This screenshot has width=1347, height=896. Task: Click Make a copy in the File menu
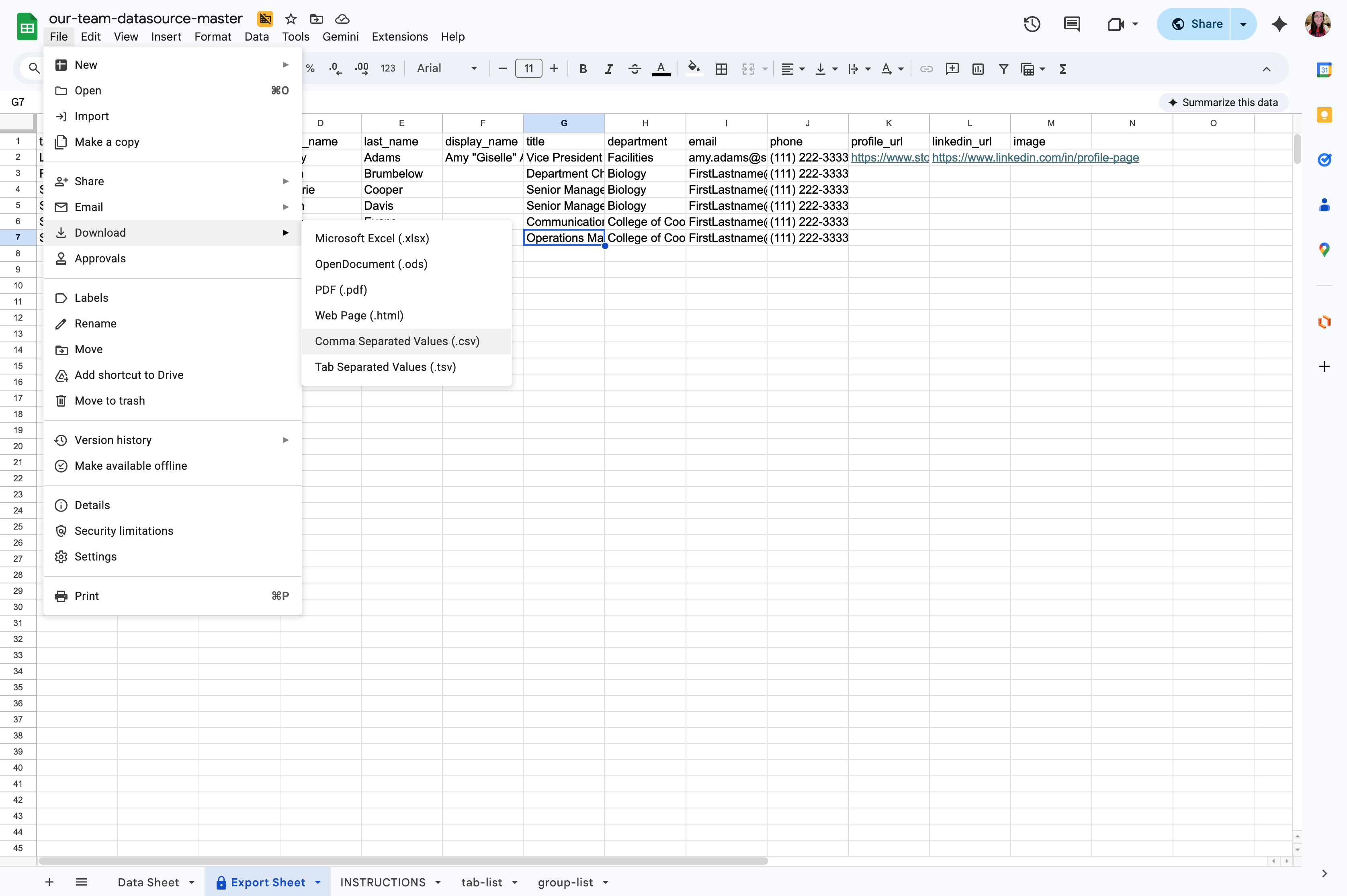[172, 142]
